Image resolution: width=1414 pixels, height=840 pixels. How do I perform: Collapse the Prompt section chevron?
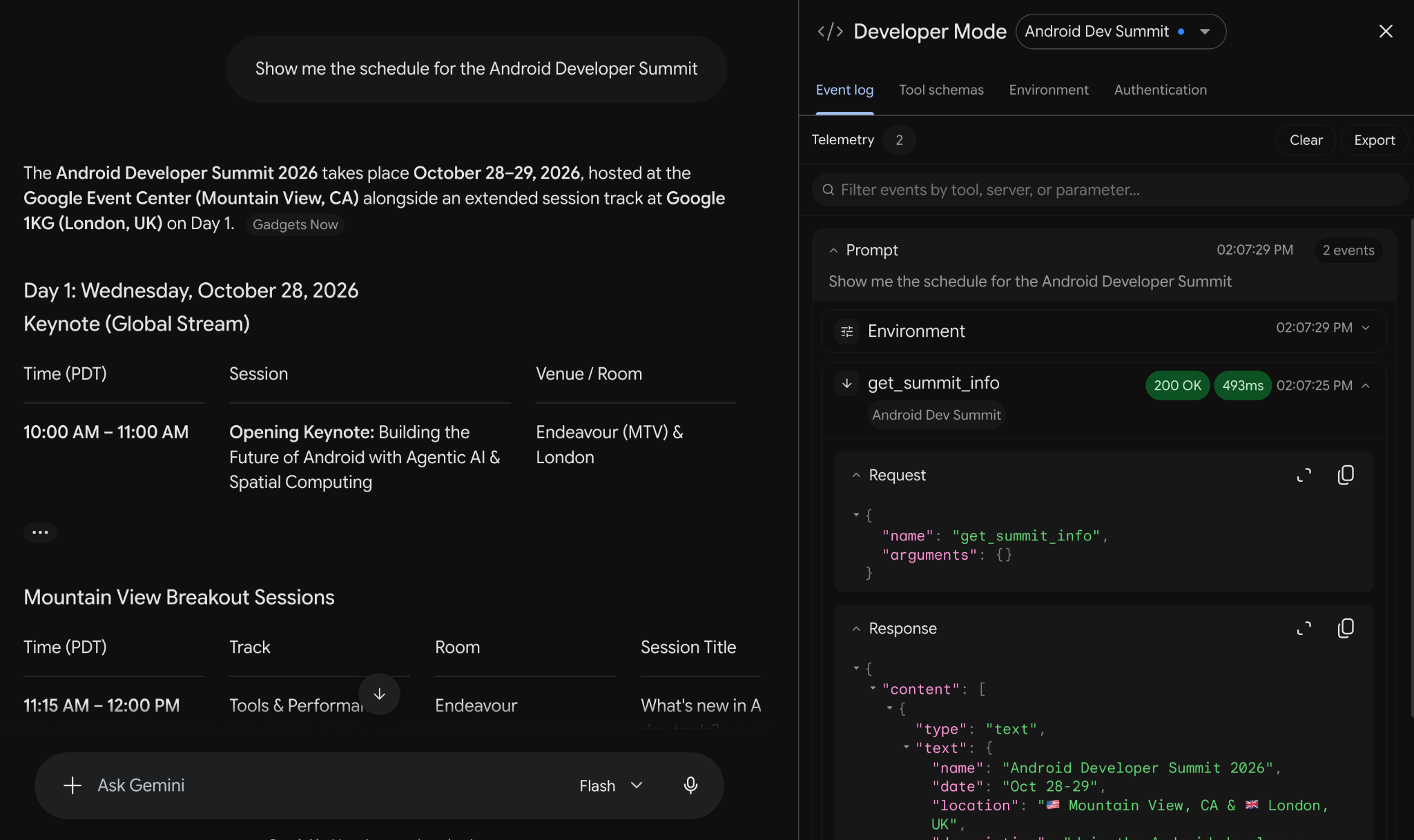(833, 251)
